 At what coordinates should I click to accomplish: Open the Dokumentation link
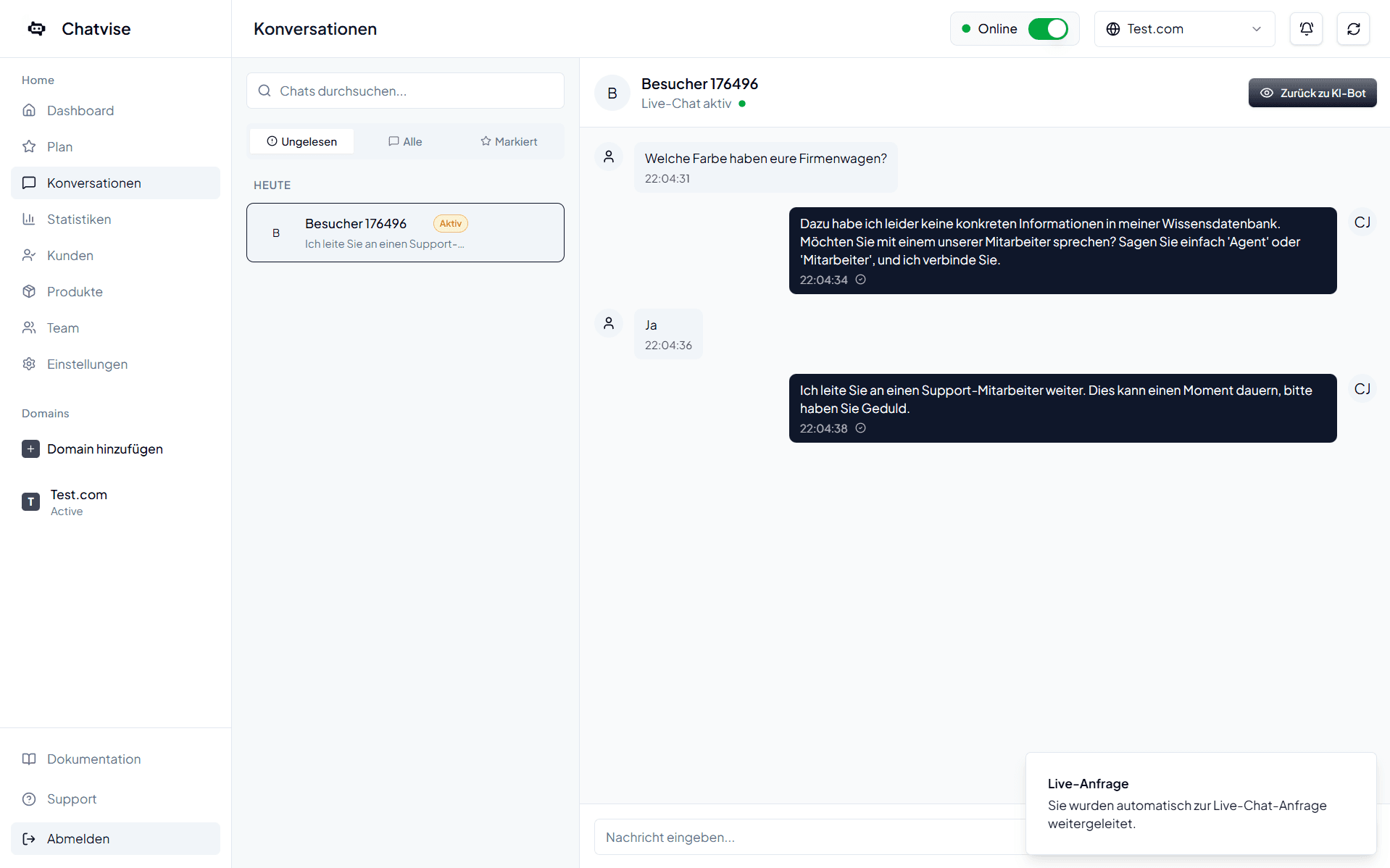(93, 759)
